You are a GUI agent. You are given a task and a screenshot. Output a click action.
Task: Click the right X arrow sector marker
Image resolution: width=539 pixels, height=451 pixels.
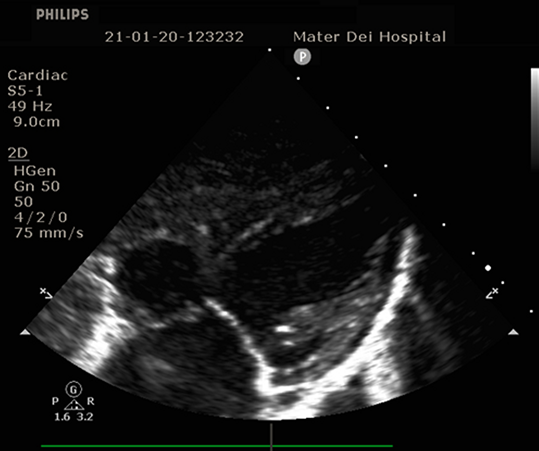tap(492, 293)
